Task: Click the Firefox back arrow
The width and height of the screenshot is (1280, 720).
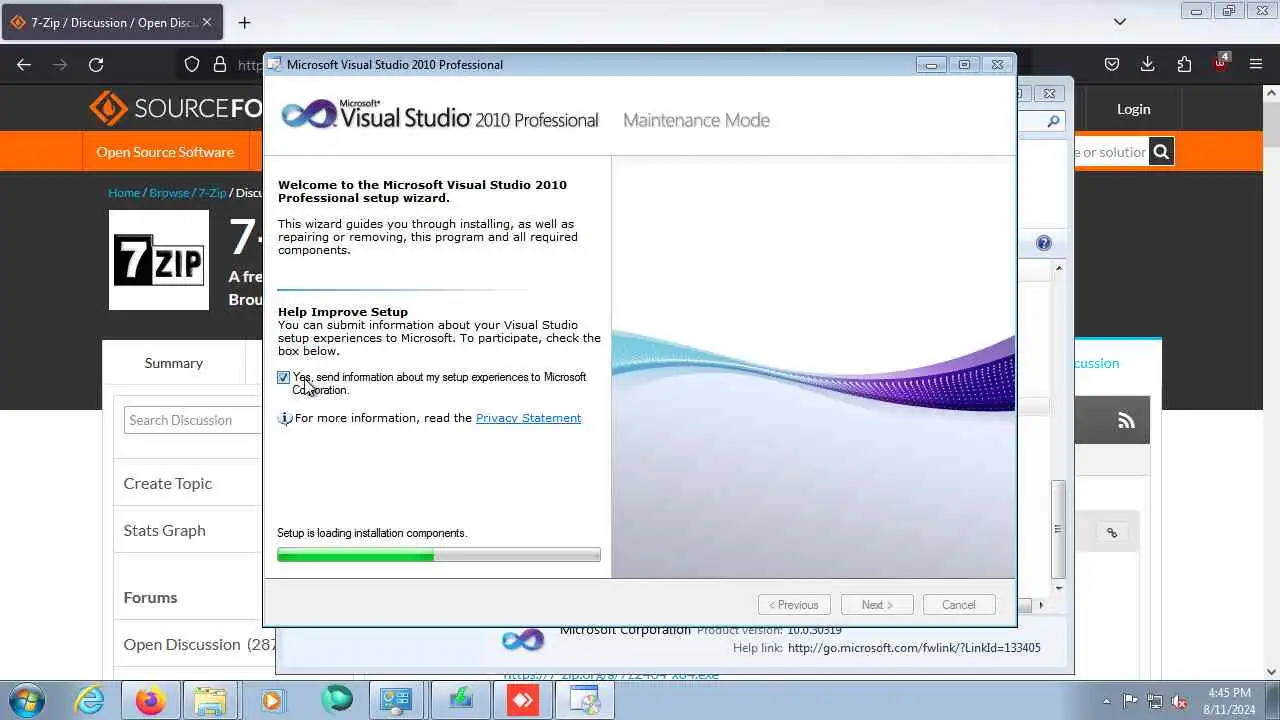Action: (24, 64)
